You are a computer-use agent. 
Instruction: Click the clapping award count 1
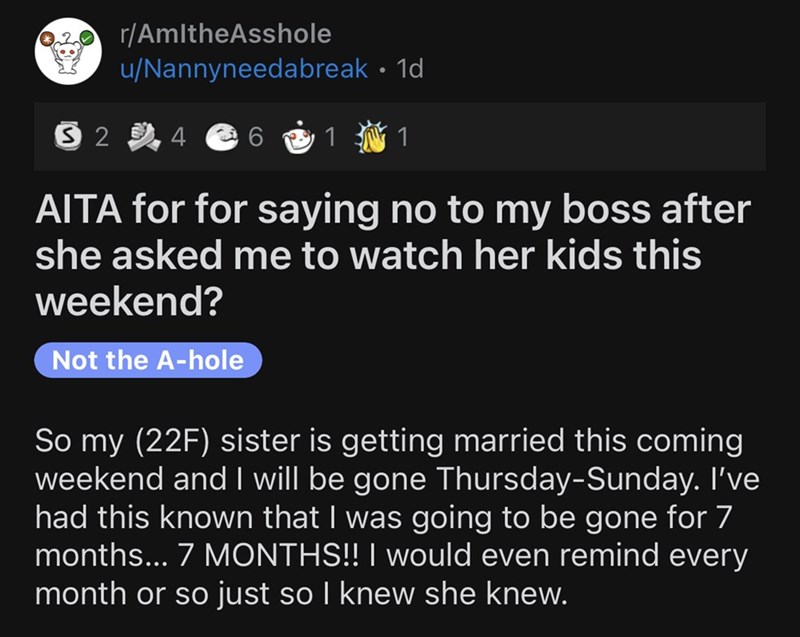tap(402, 139)
